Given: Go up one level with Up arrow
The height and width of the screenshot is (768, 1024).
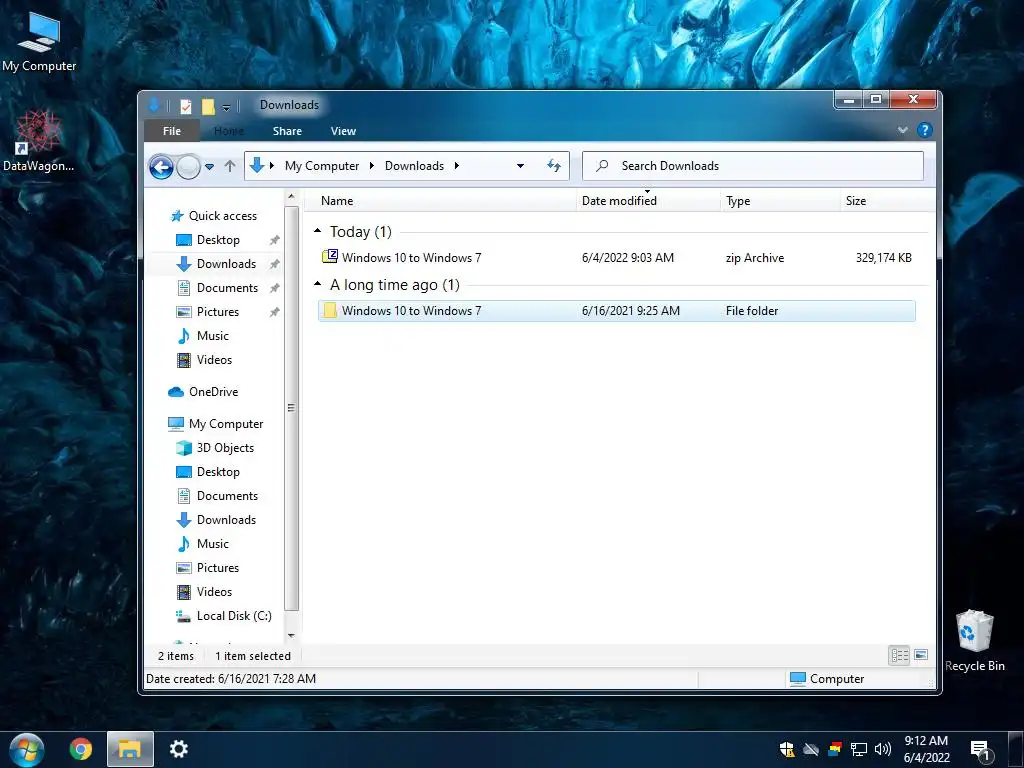Looking at the screenshot, I should tap(230, 166).
